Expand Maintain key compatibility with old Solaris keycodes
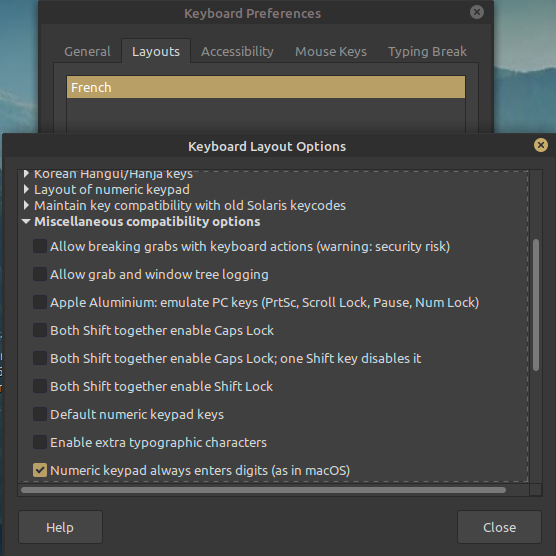The image size is (556, 556). 26,205
